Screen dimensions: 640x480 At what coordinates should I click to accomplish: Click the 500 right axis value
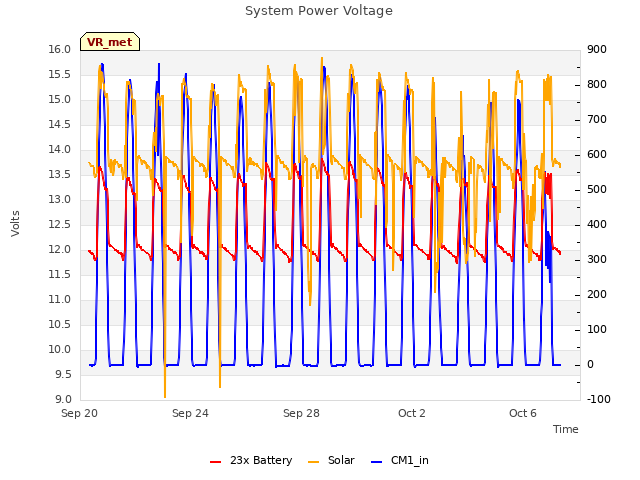(597, 190)
